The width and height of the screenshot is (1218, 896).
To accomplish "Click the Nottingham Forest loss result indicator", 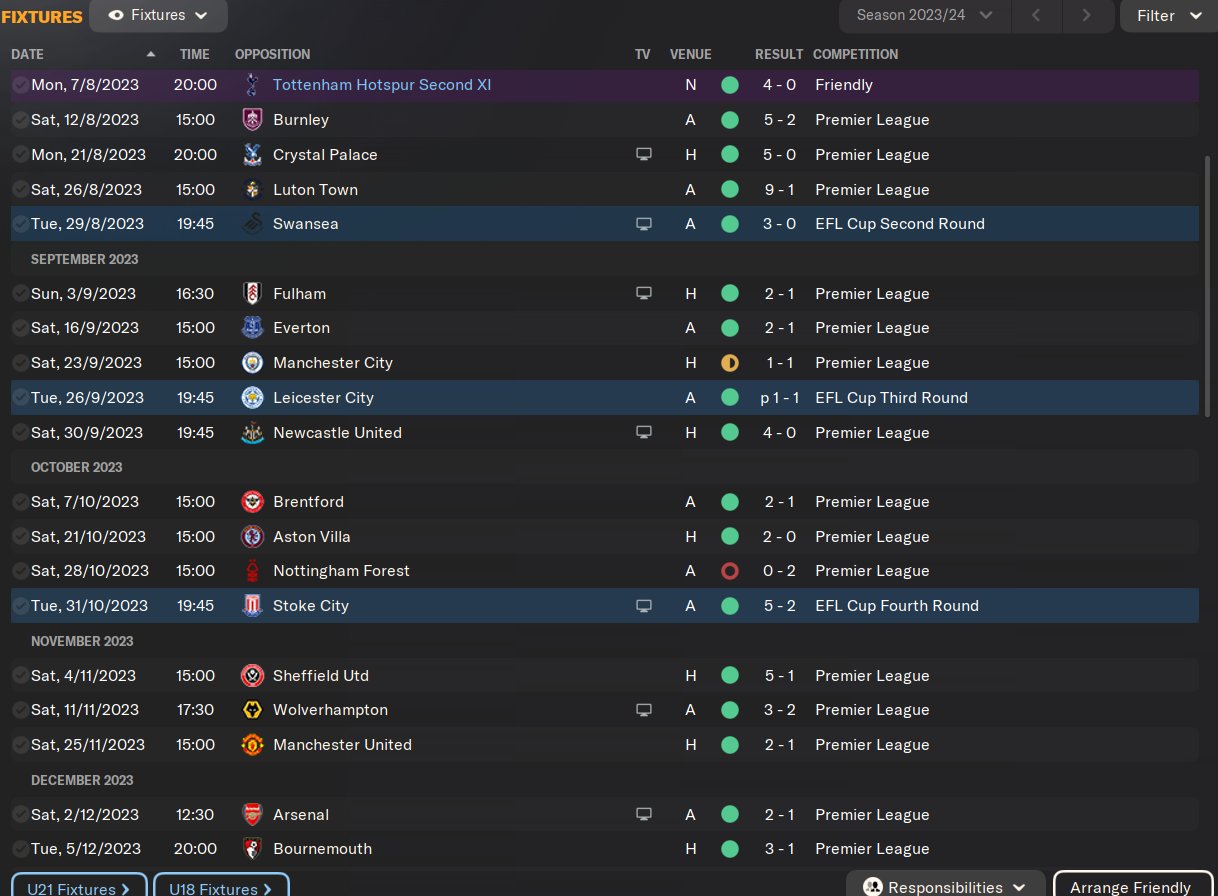I will pyautogui.click(x=730, y=571).
